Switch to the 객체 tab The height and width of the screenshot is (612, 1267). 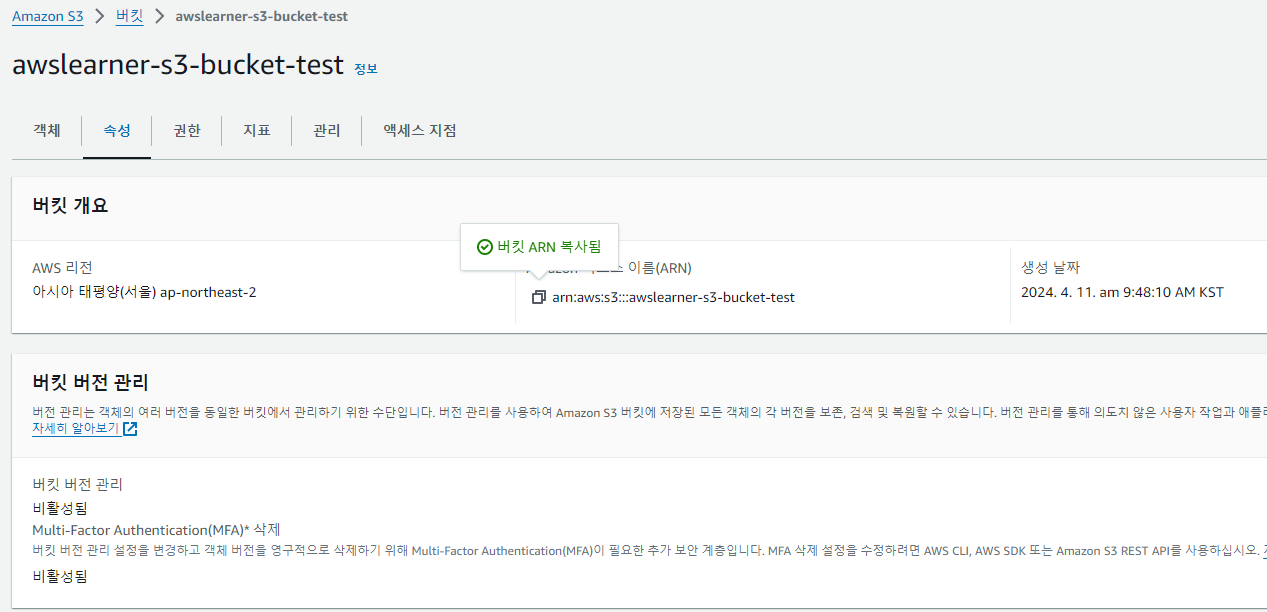(x=47, y=130)
